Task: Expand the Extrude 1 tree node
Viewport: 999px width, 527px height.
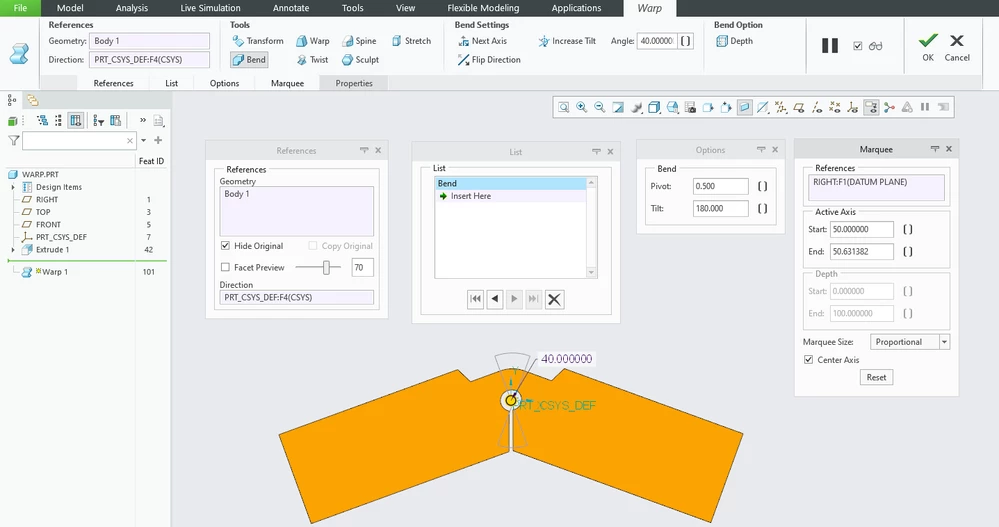Action: point(13,250)
